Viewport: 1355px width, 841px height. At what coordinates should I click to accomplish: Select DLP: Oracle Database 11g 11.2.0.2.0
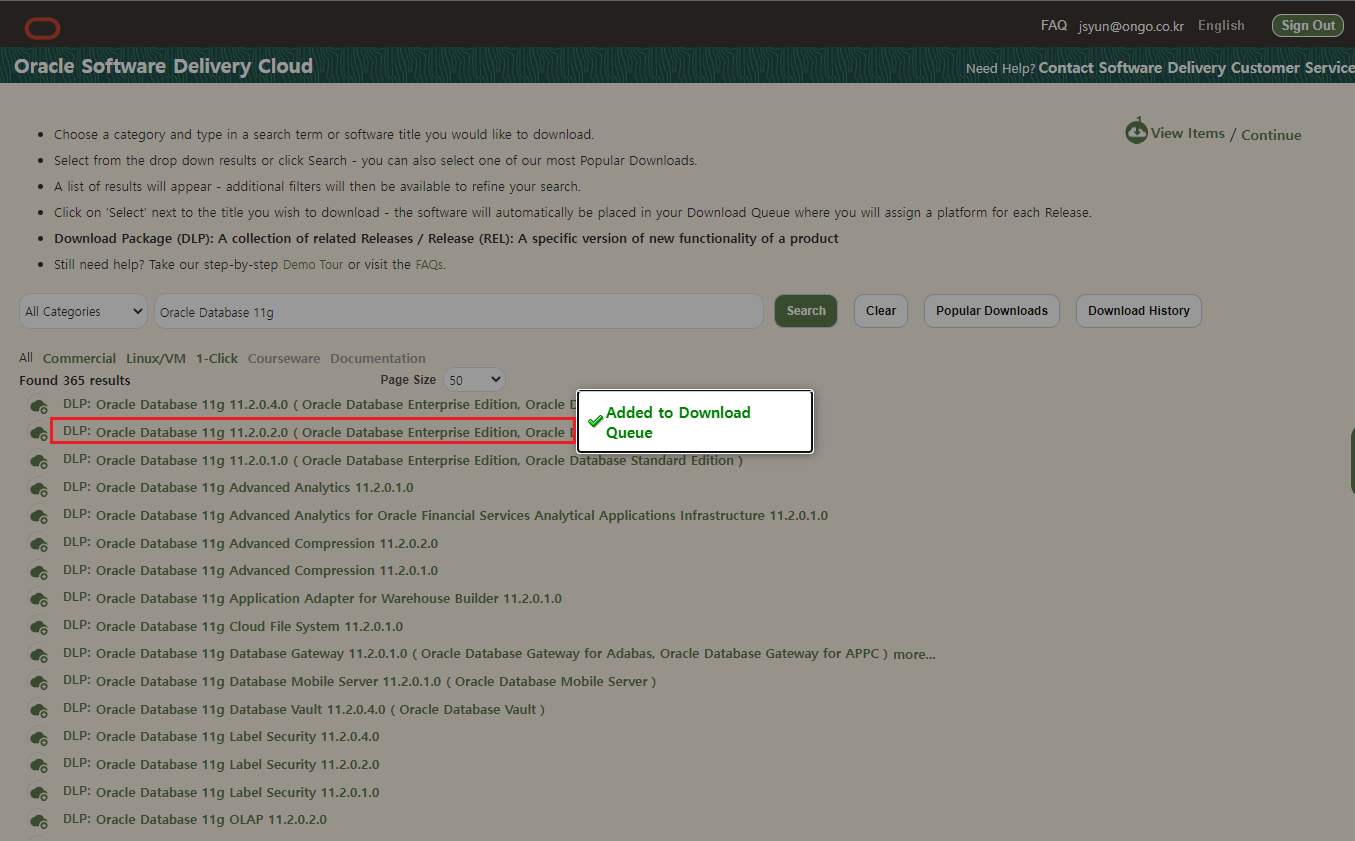click(319, 432)
